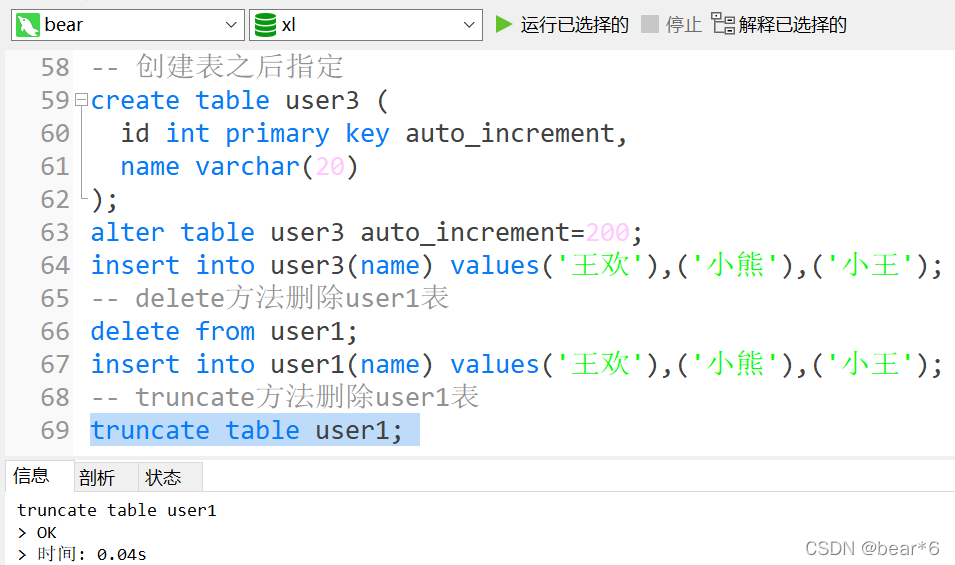
Task: Click the green database cylinder icon
Action: [265, 25]
